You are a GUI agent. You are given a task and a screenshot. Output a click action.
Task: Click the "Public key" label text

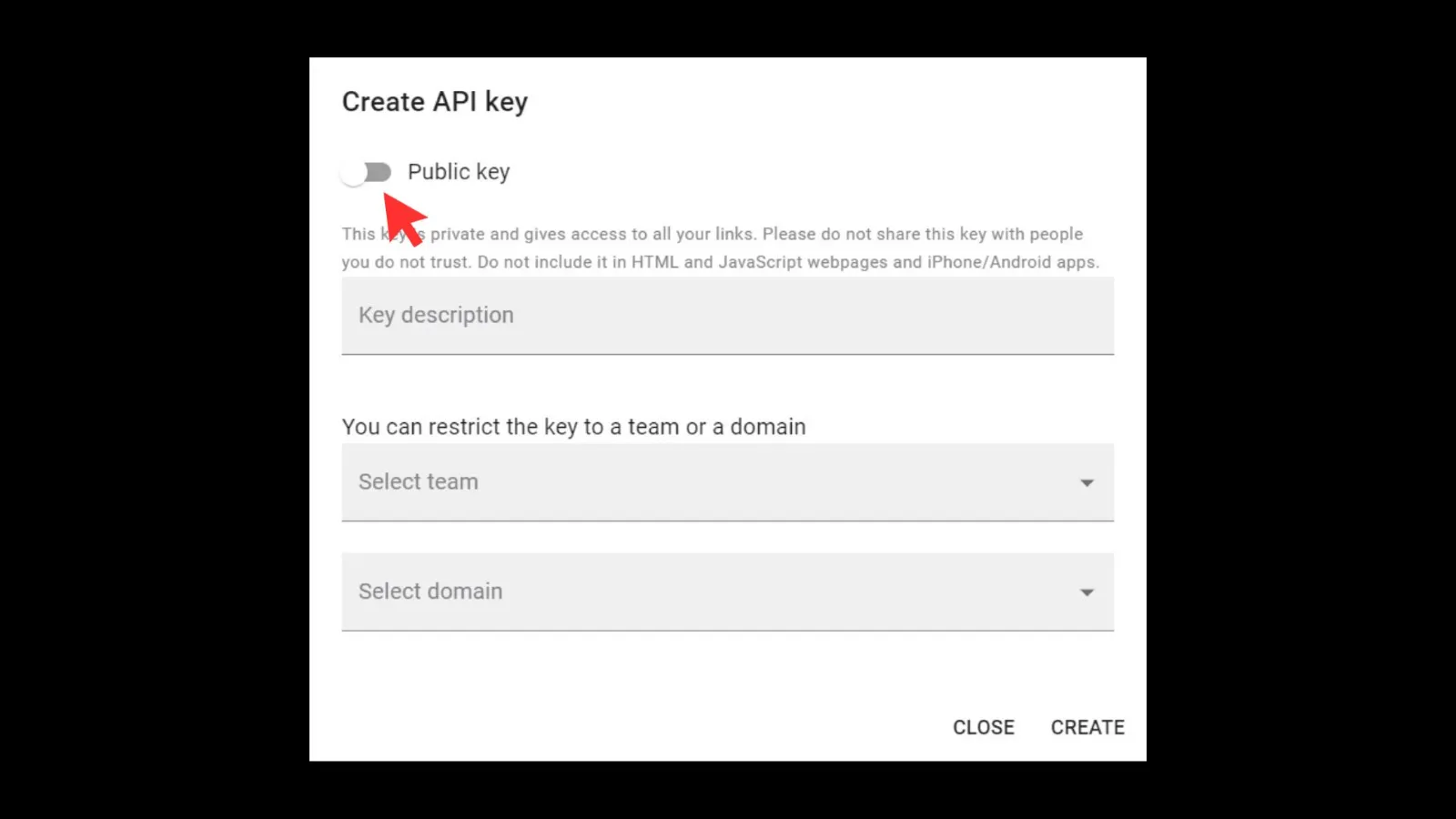point(459,172)
